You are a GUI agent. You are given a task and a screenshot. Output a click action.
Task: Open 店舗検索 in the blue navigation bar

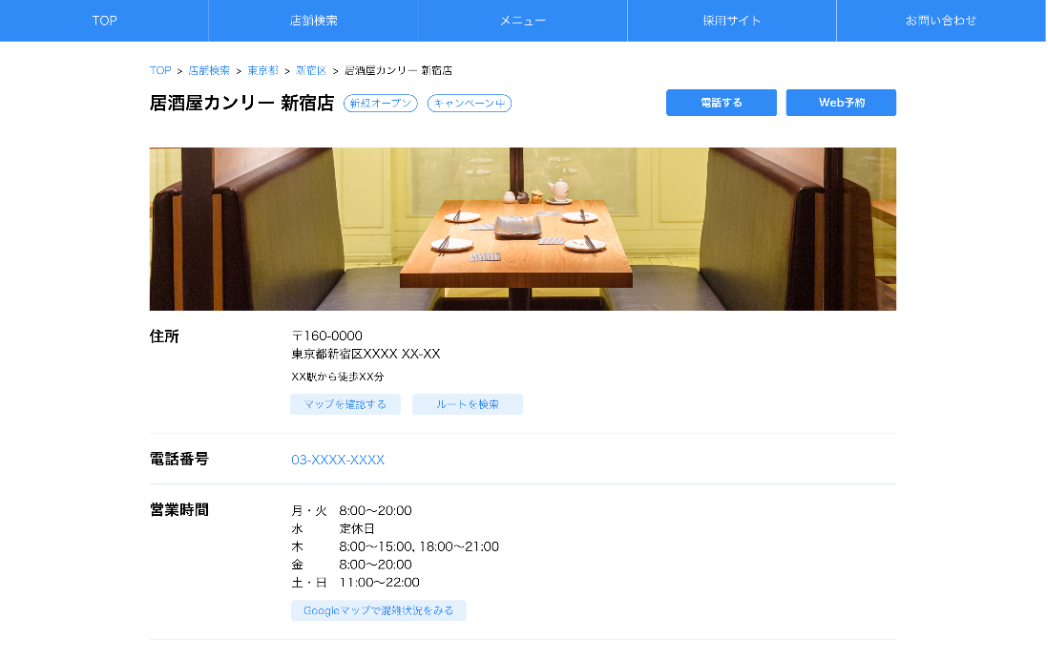(x=313, y=21)
